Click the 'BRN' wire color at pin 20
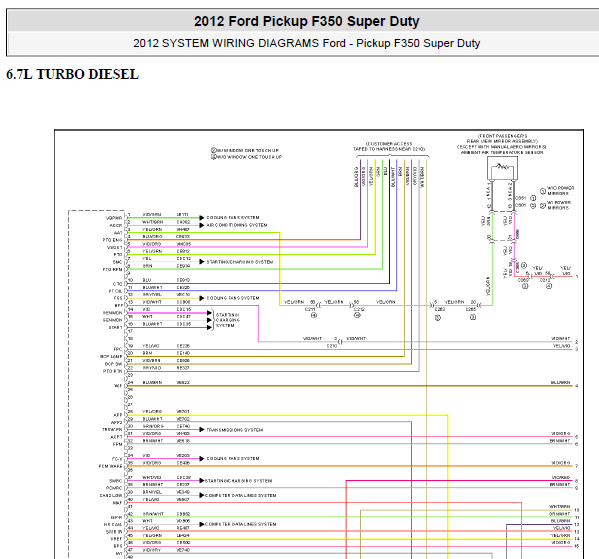The image size is (599, 559). click(x=147, y=353)
